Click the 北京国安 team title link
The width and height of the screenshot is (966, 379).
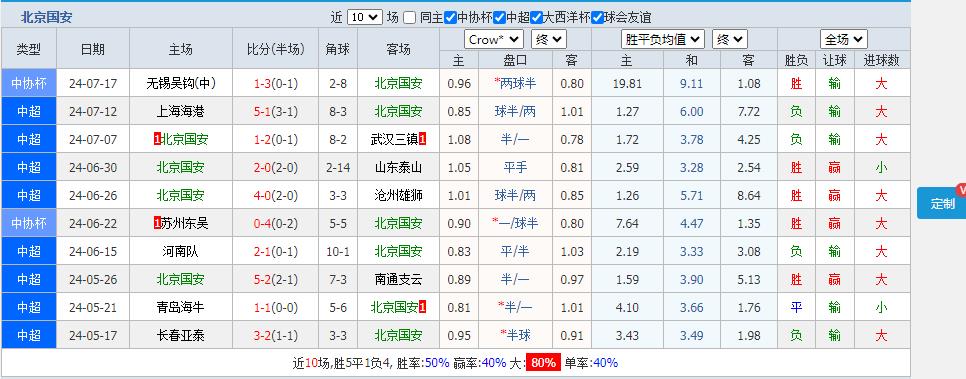coord(46,17)
